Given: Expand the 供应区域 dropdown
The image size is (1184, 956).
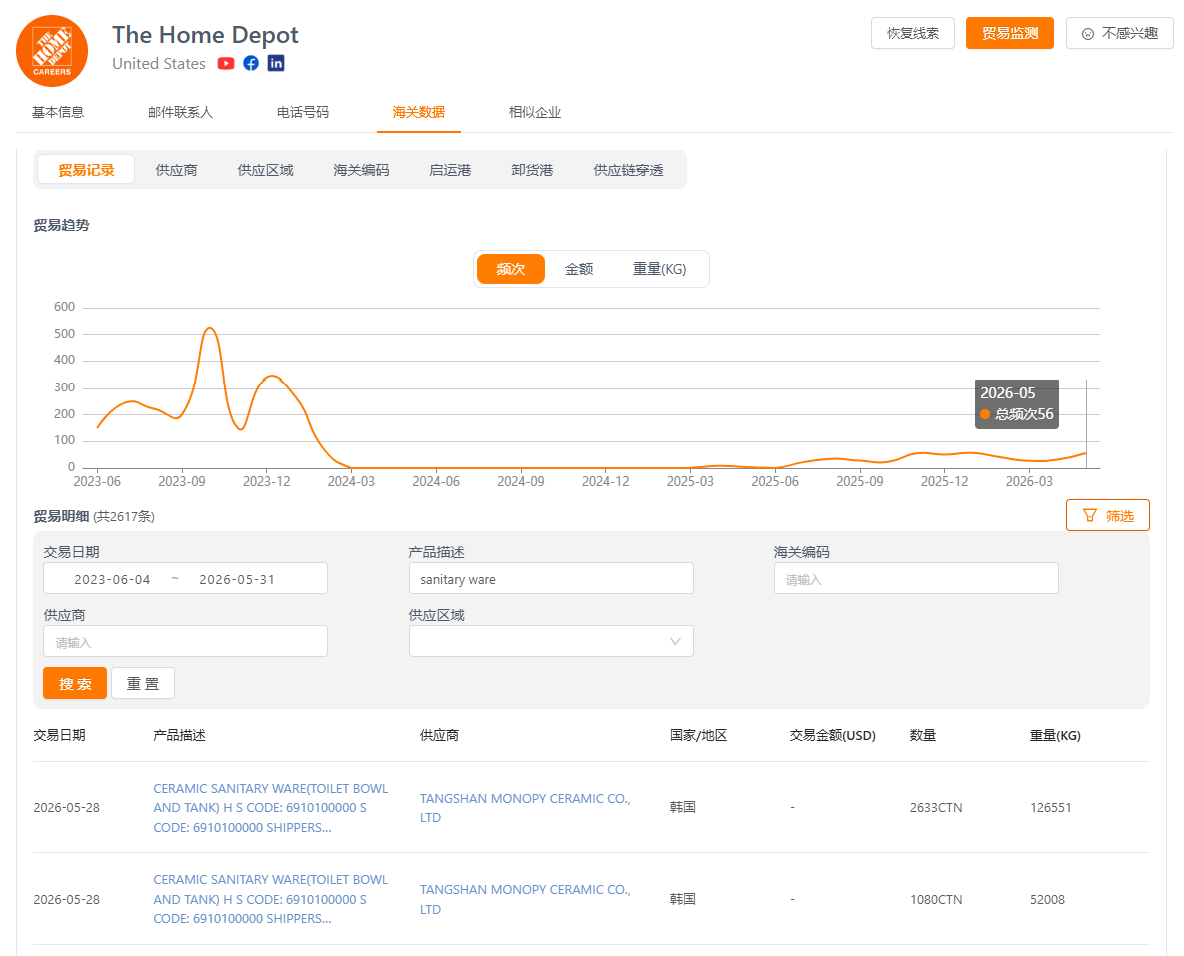Looking at the screenshot, I should [x=551, y=642].
